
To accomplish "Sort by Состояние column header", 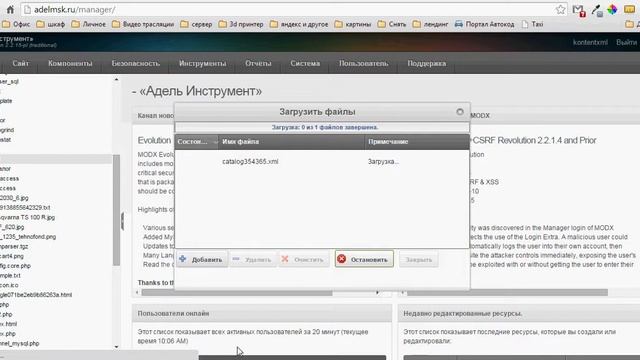I will coord(196,142).
